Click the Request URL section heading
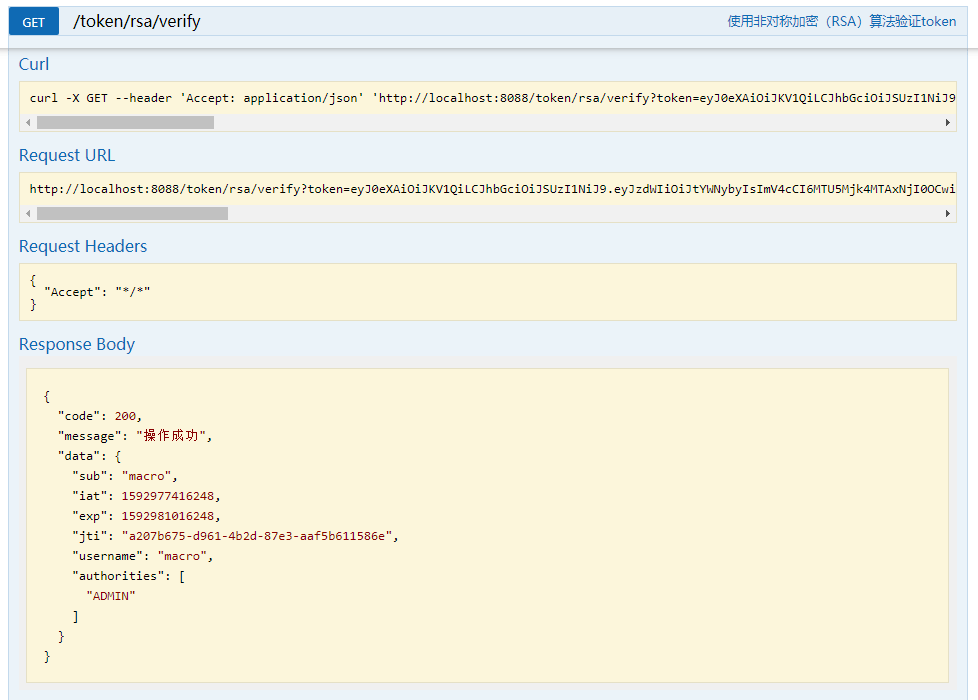The width and height of the screenshot is (978, 700). click(67, 155)
